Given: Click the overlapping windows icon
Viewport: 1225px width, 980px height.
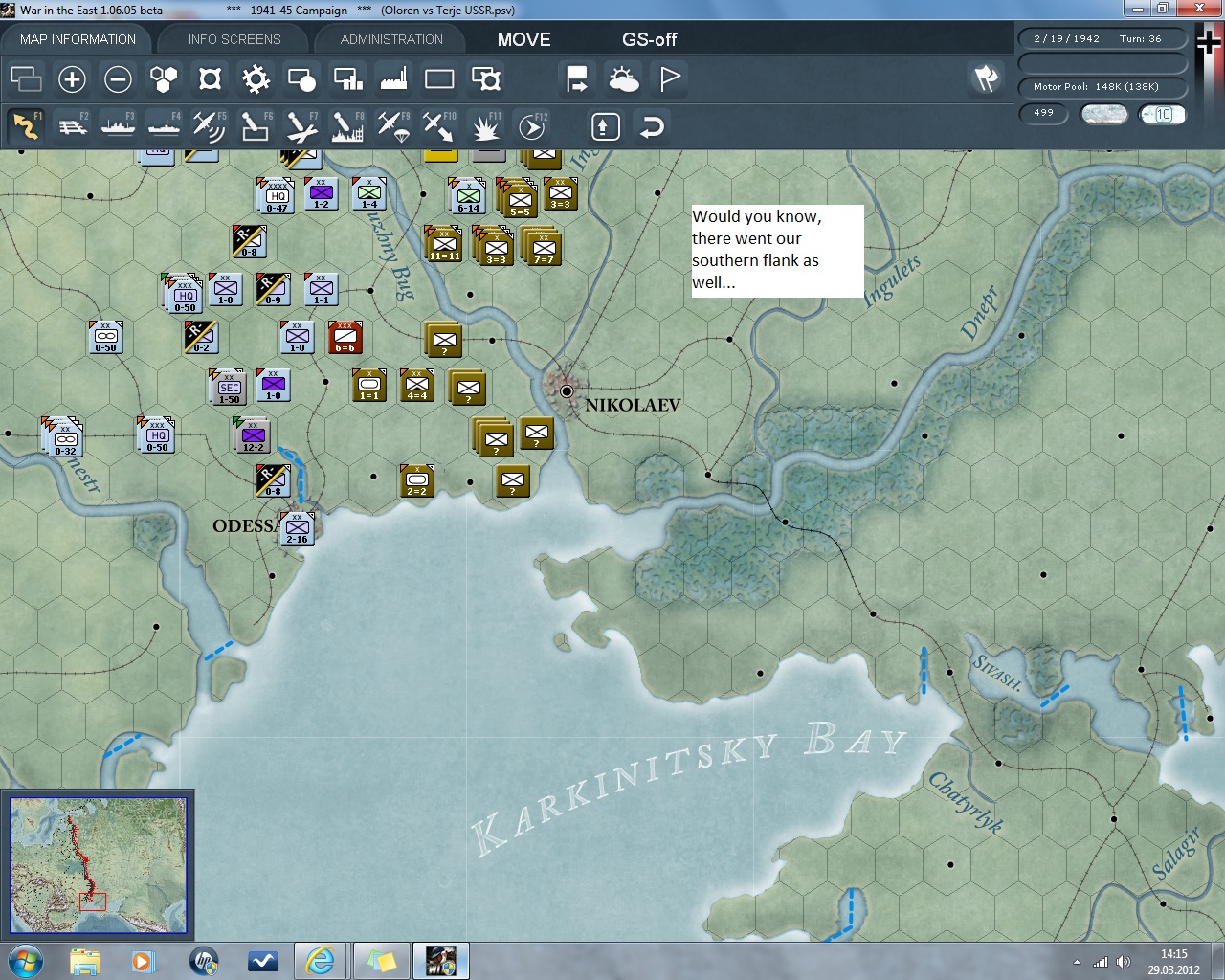Looking at the screenshot, I should 26,79.
